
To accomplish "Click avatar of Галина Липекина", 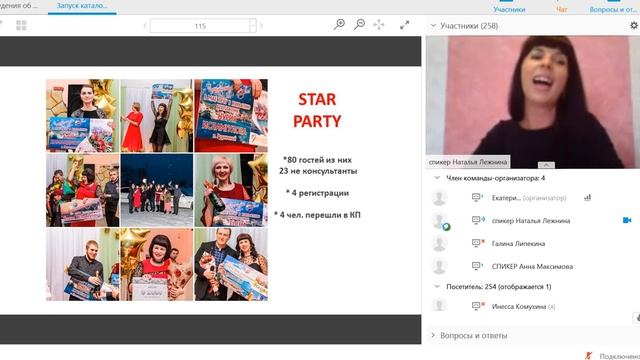I will 440,243.
